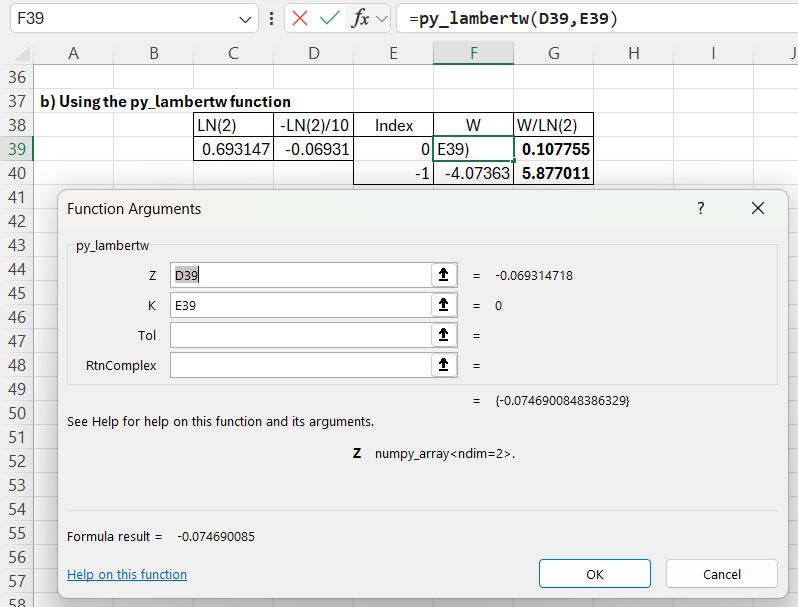Click the empty Tol input field
Viewport: 798px width, 607px height.
pos(299,335)
